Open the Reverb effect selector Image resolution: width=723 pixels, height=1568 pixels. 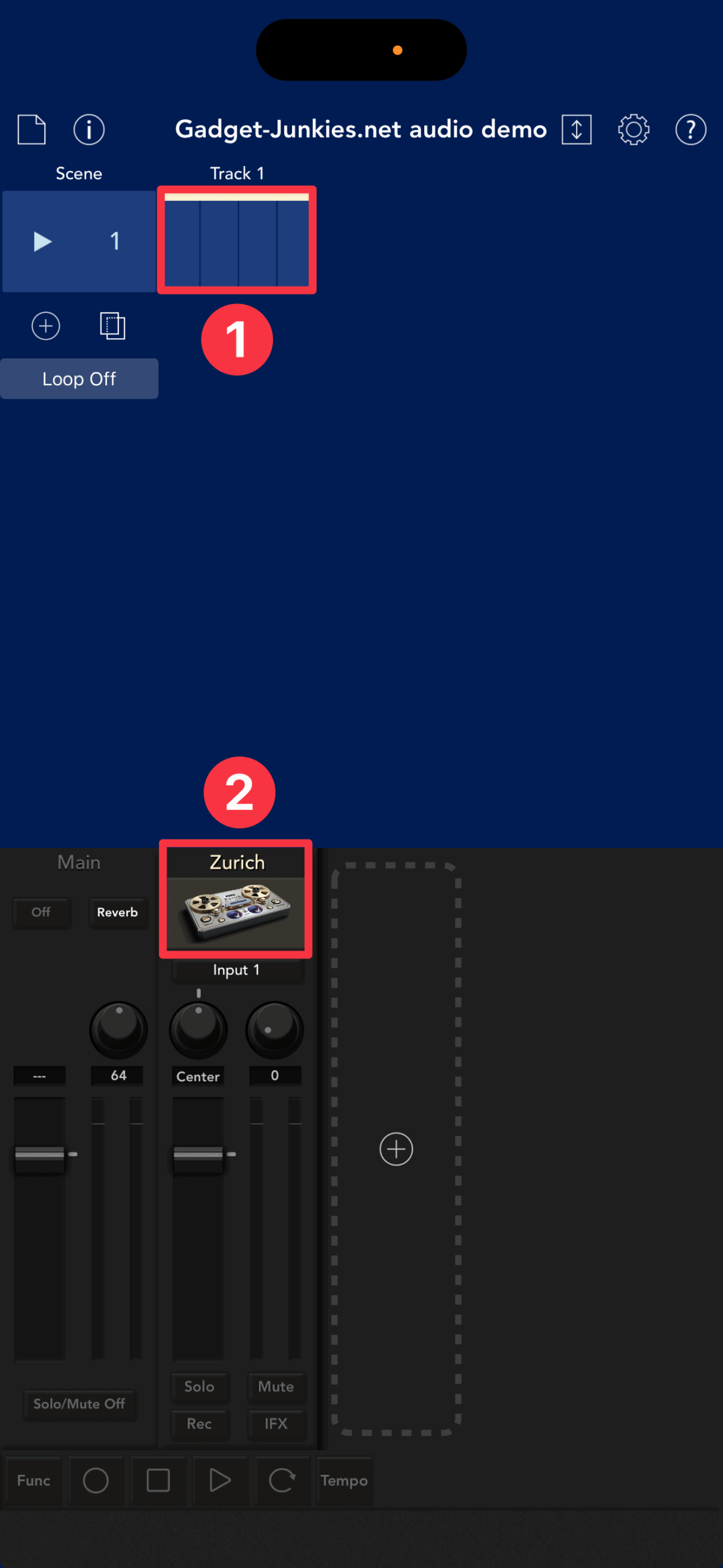coord(118,912)
